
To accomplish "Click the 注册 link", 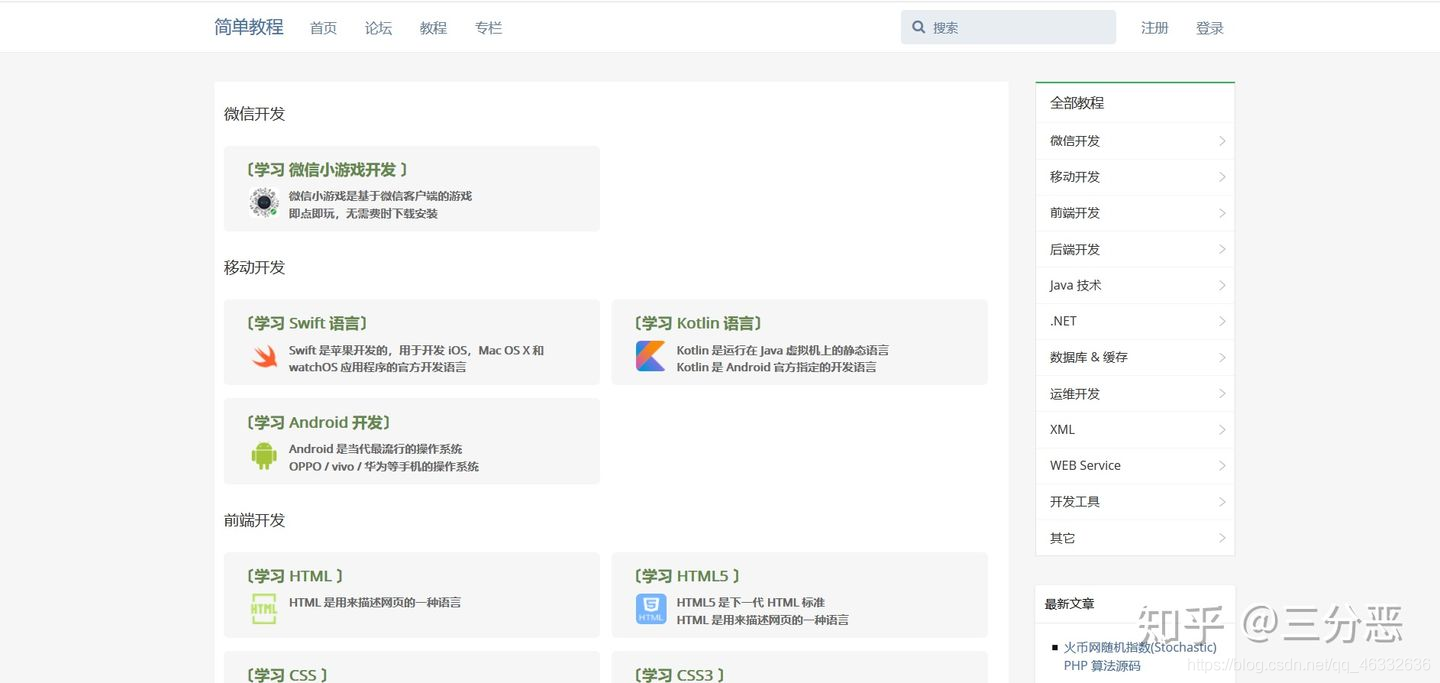I will click(x=1155, y=28).
